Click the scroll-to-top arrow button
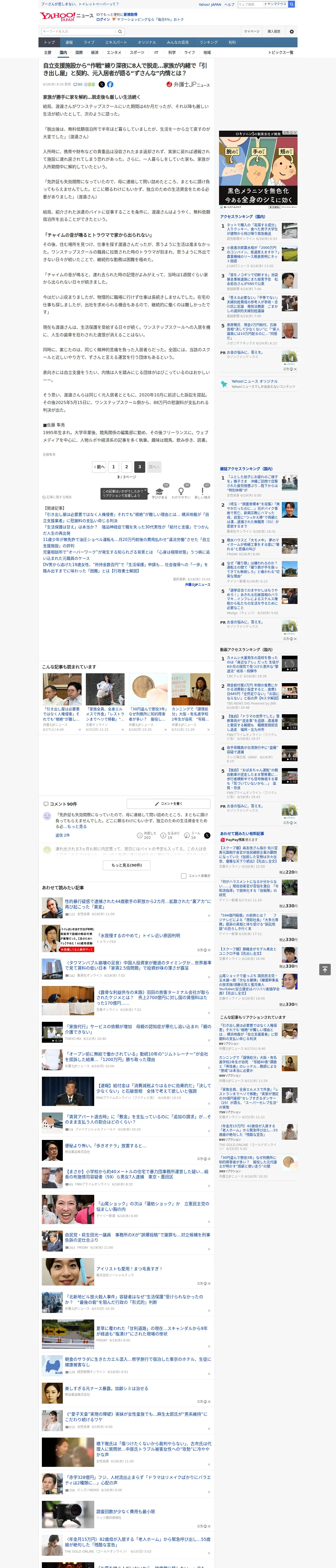This screenshot has height=1568, width=336. tap(325, 970)
